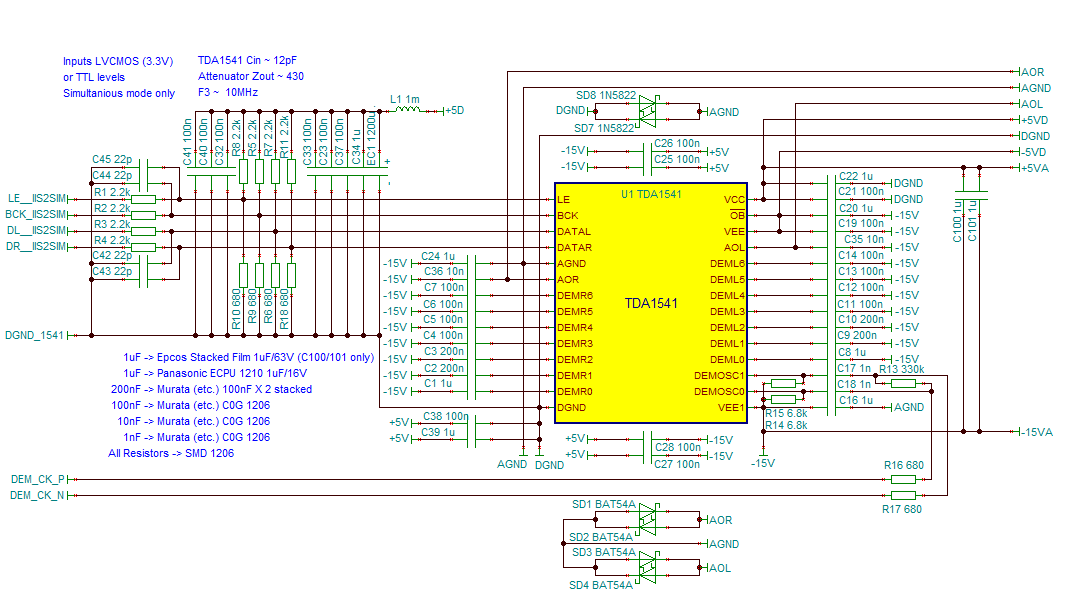Click the DEM_CK_N port label
This screenshot has height=598, width=1068.
(x=37, y=495)
